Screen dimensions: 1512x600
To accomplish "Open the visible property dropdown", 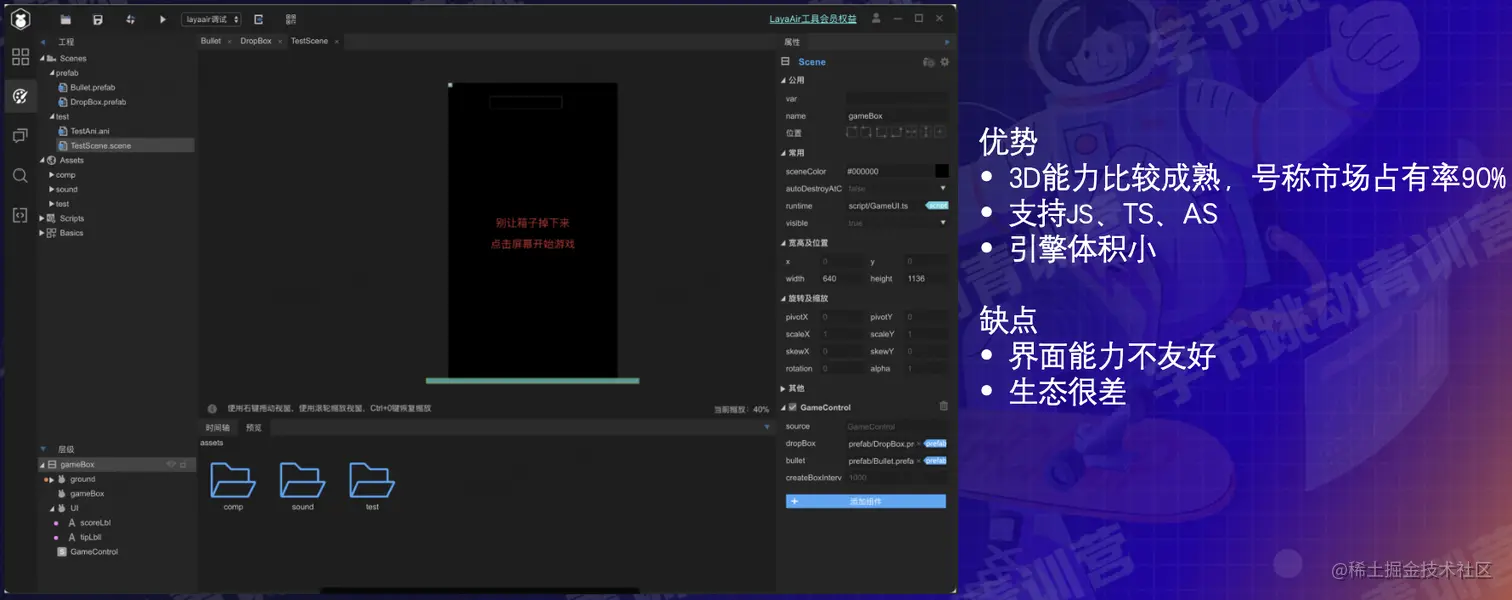I will 896,223.
